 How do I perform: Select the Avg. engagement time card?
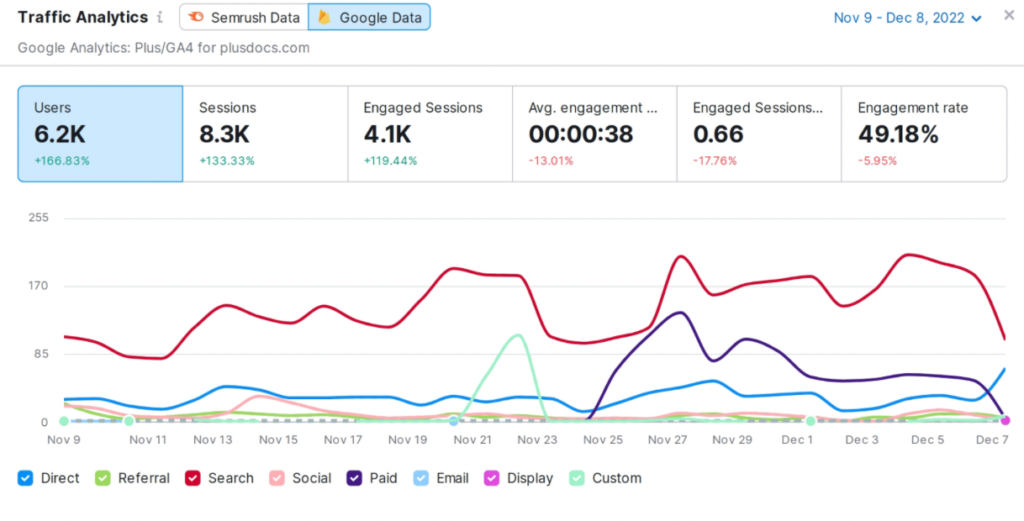[x=594, y=134]
